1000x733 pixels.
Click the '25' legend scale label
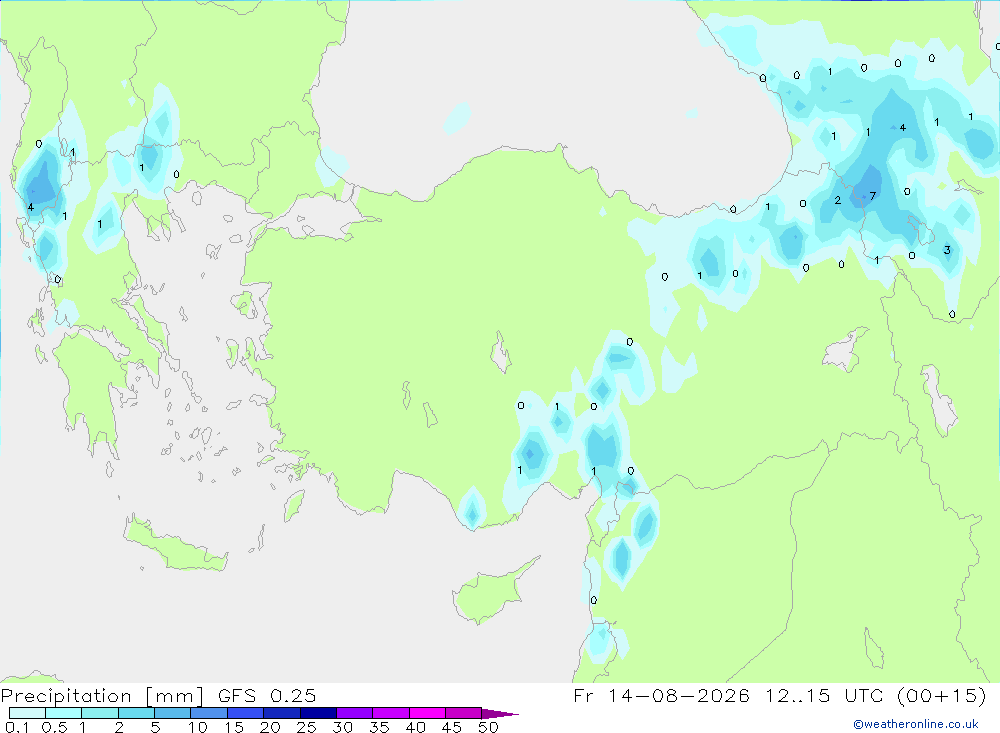[x=307, y=727]
